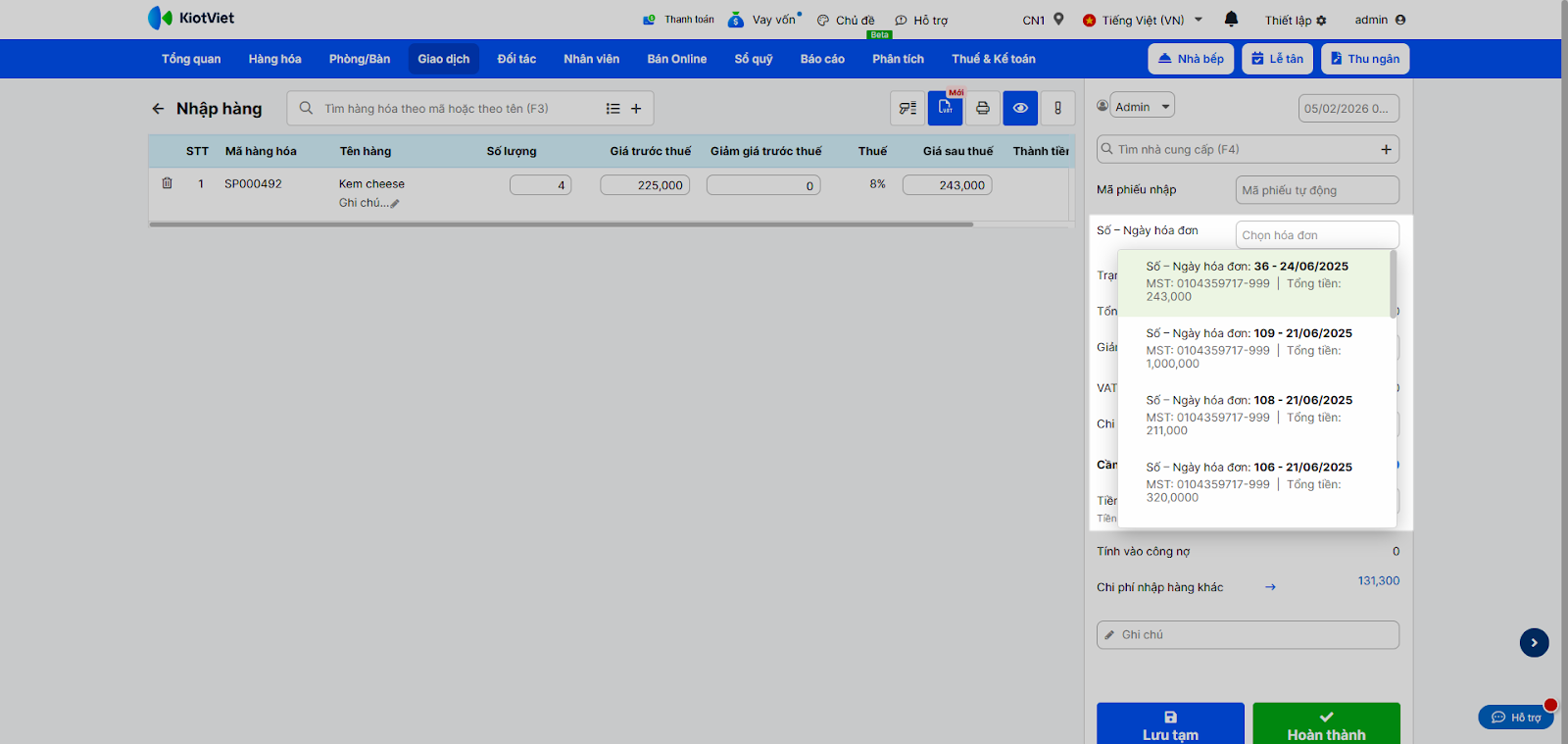
Task: Click the Giá trước thuế field 225,000
Action: click(645, 185)
